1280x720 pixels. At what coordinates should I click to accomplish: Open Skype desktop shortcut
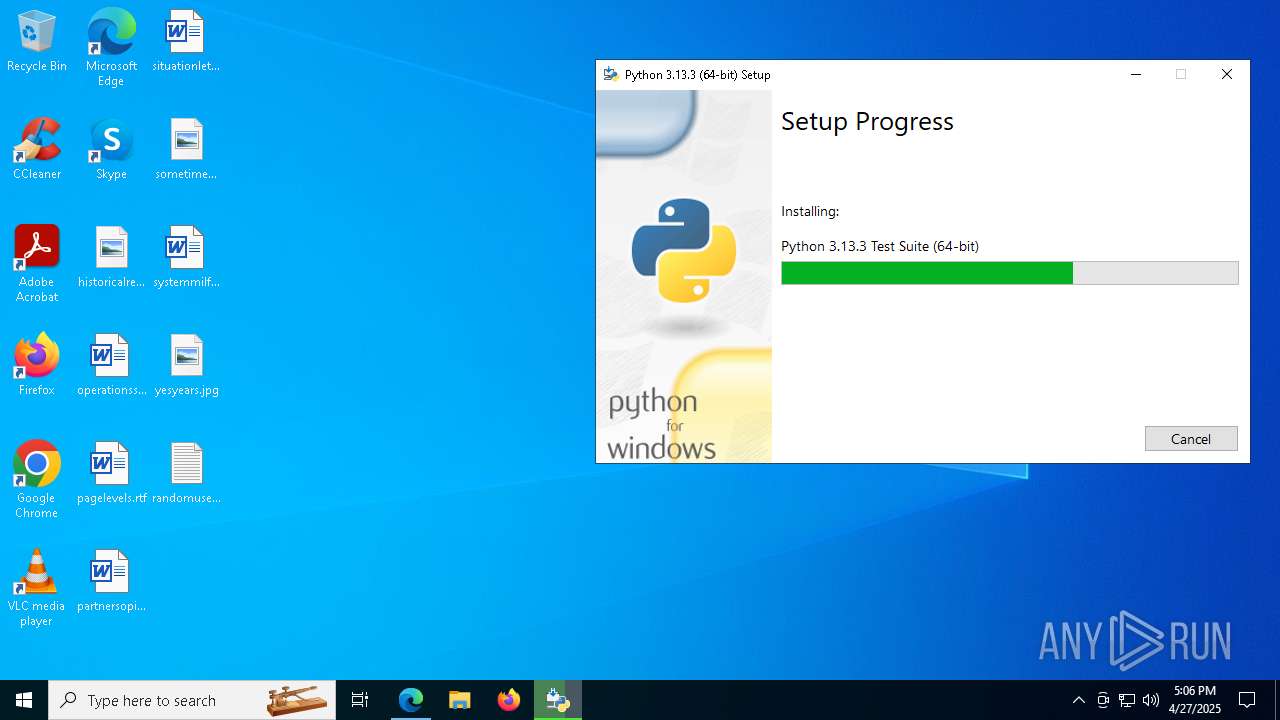coord(111,150)
